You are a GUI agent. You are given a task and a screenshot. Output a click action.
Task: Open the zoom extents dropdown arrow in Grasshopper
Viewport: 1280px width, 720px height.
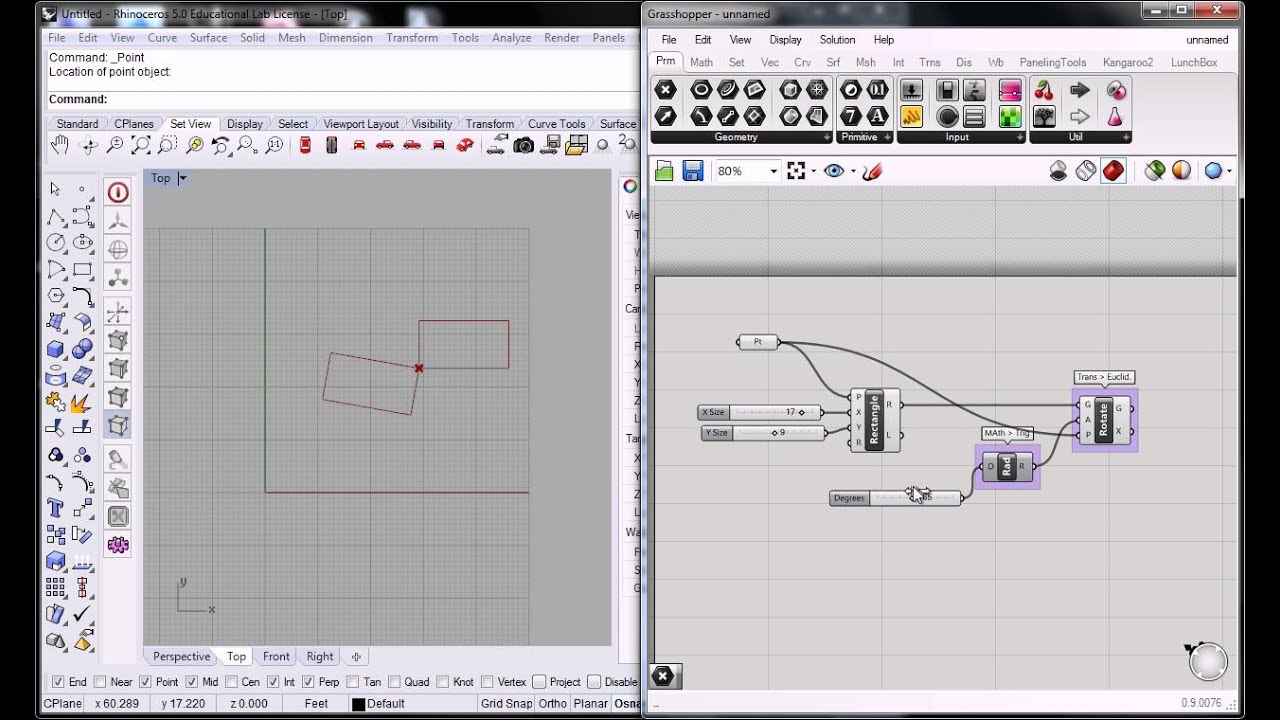tap(815, 171)
